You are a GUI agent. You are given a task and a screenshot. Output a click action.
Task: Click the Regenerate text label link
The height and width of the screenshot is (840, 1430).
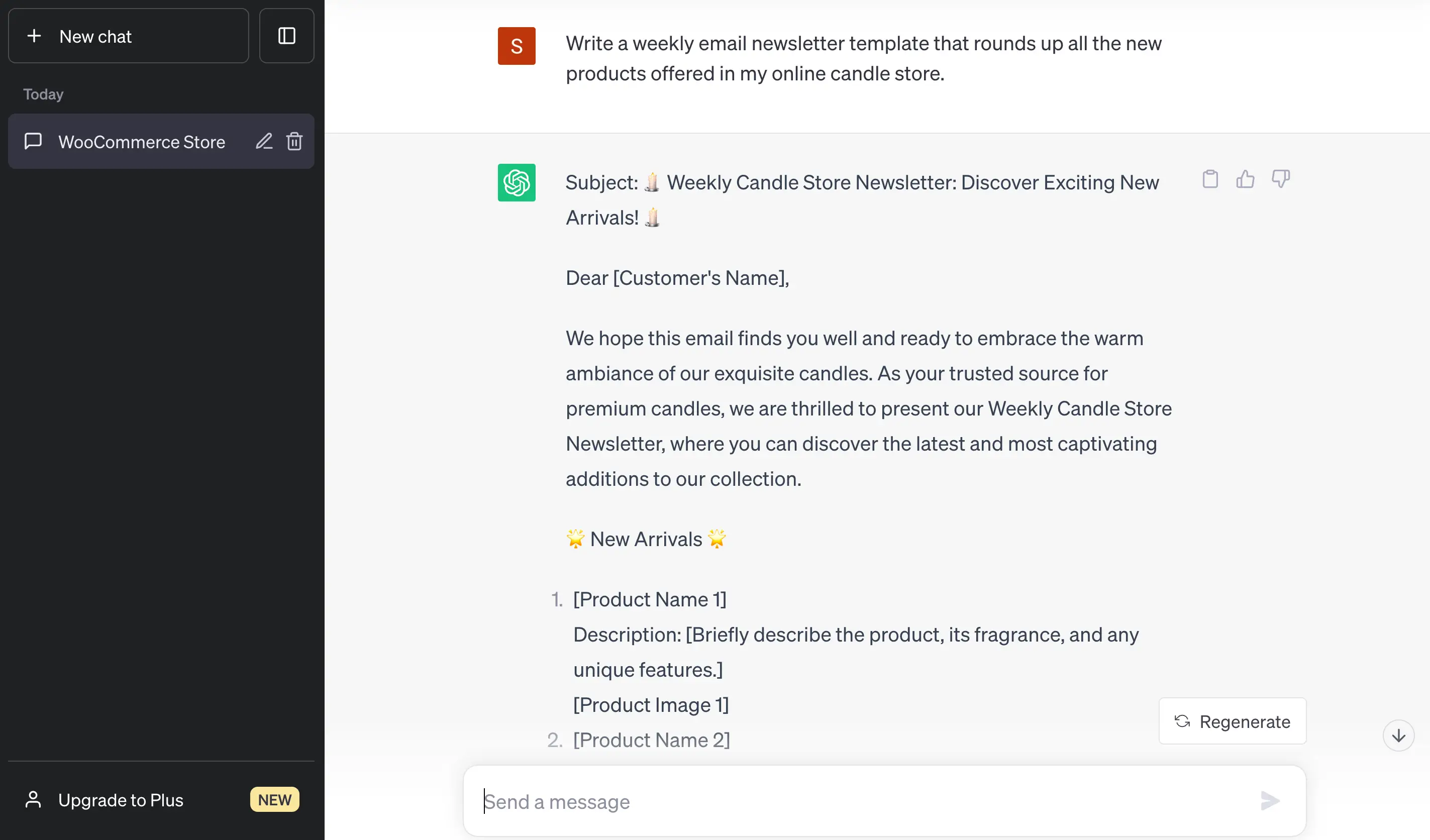(x=1244, y=721)
